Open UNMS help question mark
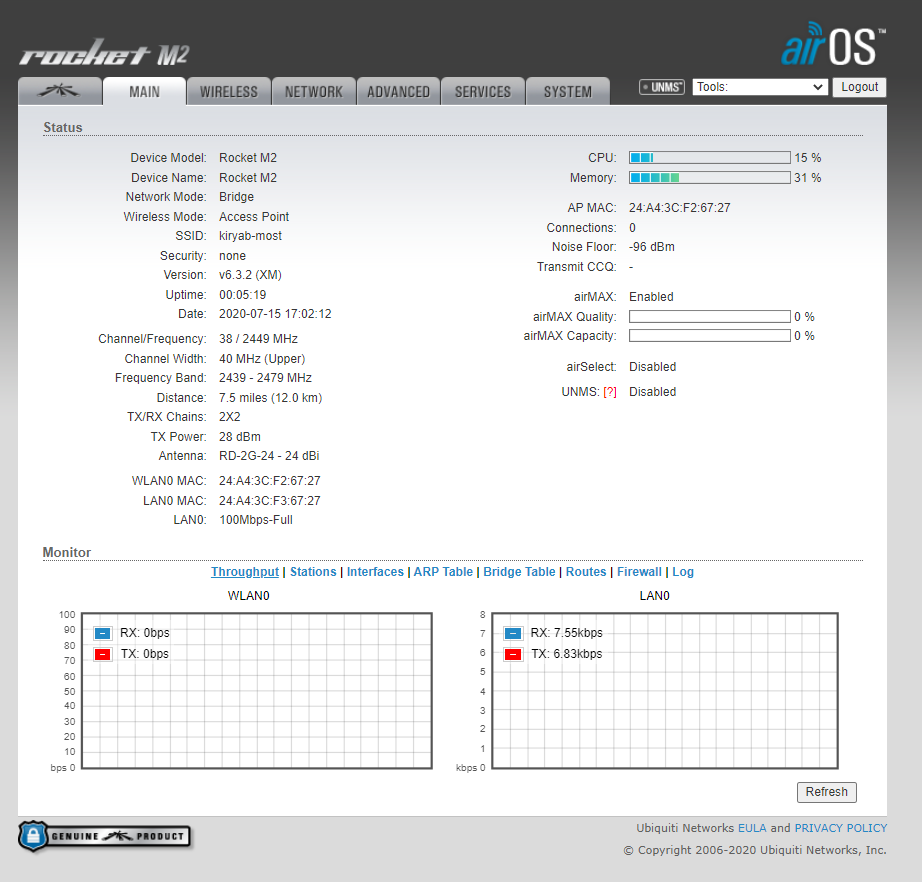Screen dimensions: 922x882 (610, 392)
